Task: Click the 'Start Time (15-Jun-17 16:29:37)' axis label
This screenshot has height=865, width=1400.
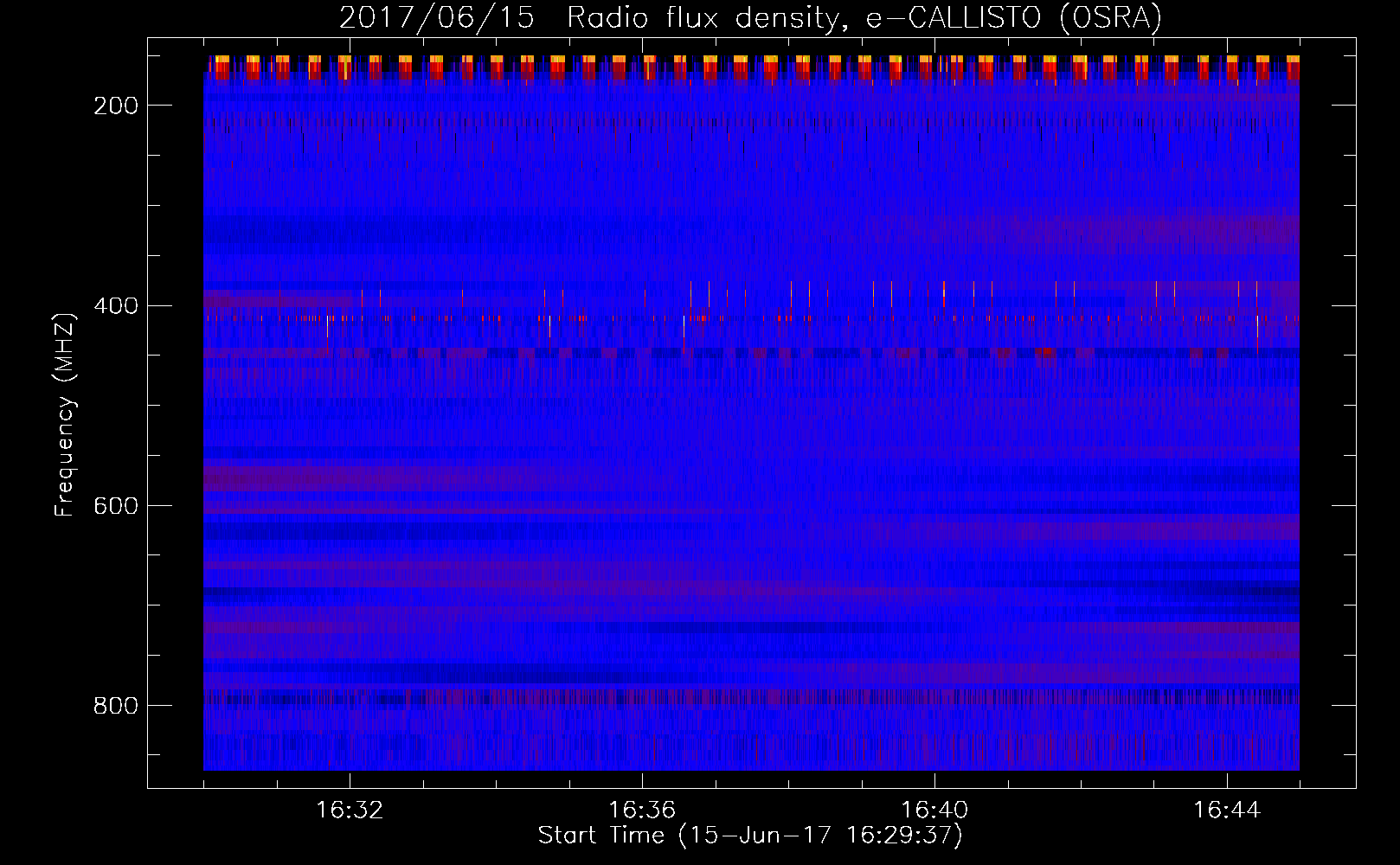Action: click(x=750, y=836)
